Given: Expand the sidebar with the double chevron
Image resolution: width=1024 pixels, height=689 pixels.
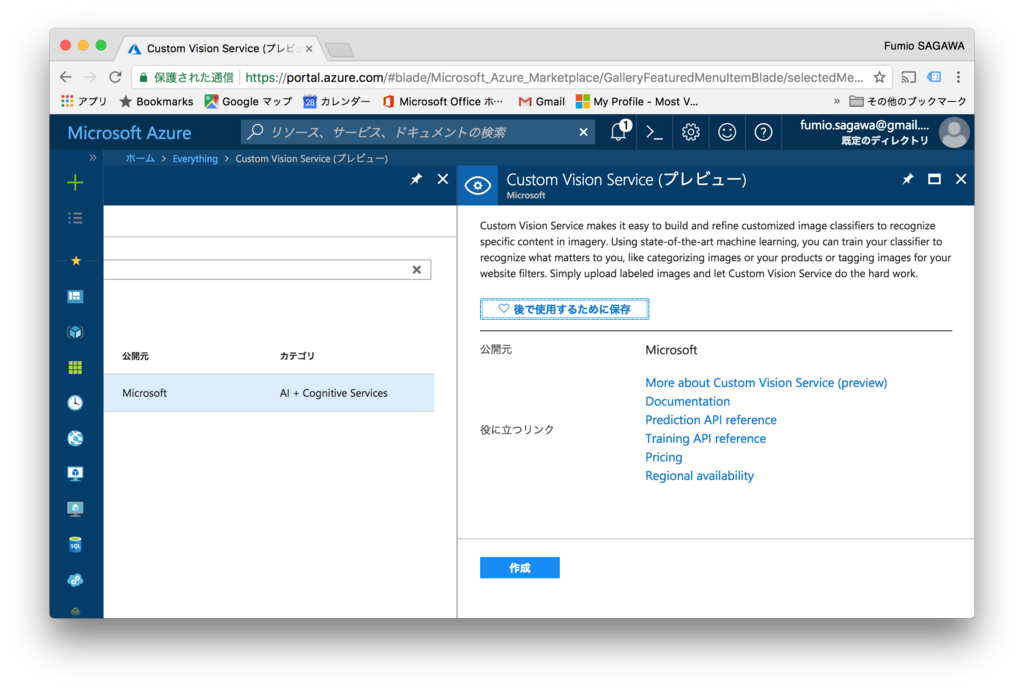Looking at the screenshot, I should tap(93, 157).
